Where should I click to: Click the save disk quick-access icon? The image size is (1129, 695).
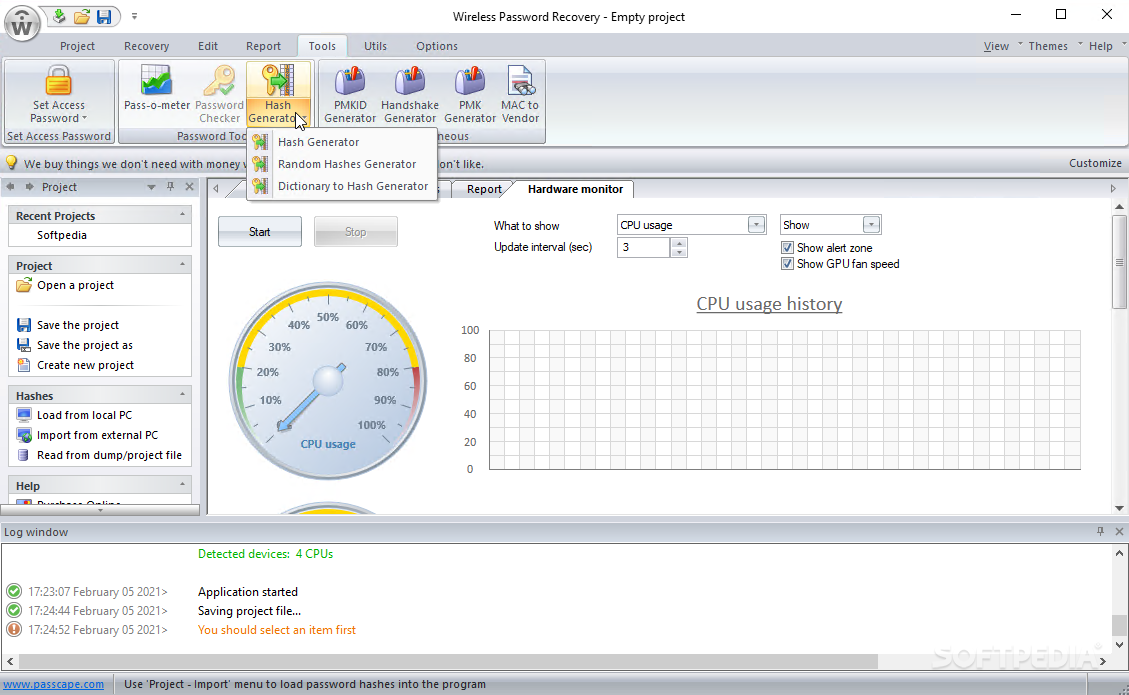point(104,16)
